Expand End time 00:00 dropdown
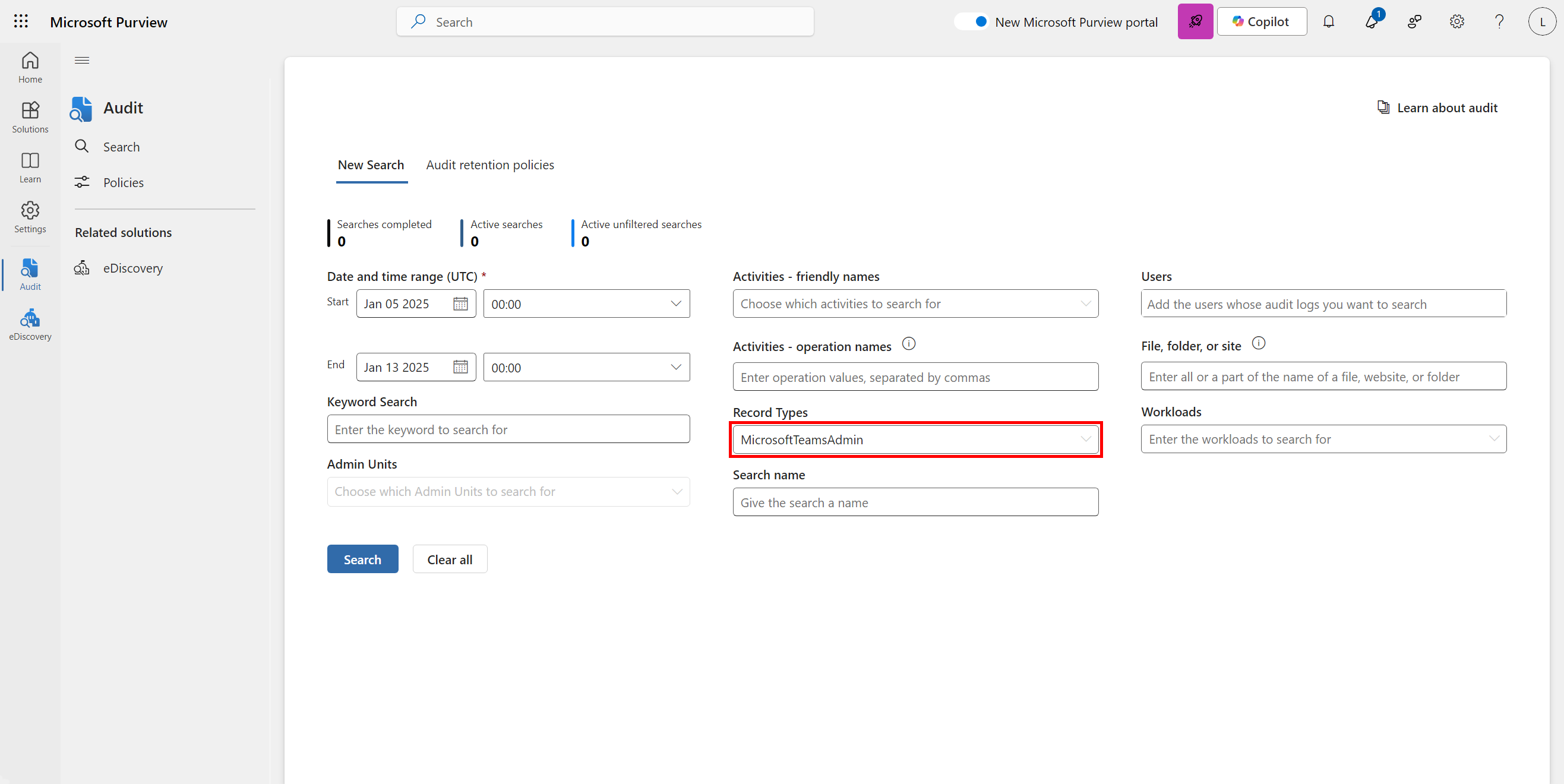The image size is (1564, 784). point(586,367)
